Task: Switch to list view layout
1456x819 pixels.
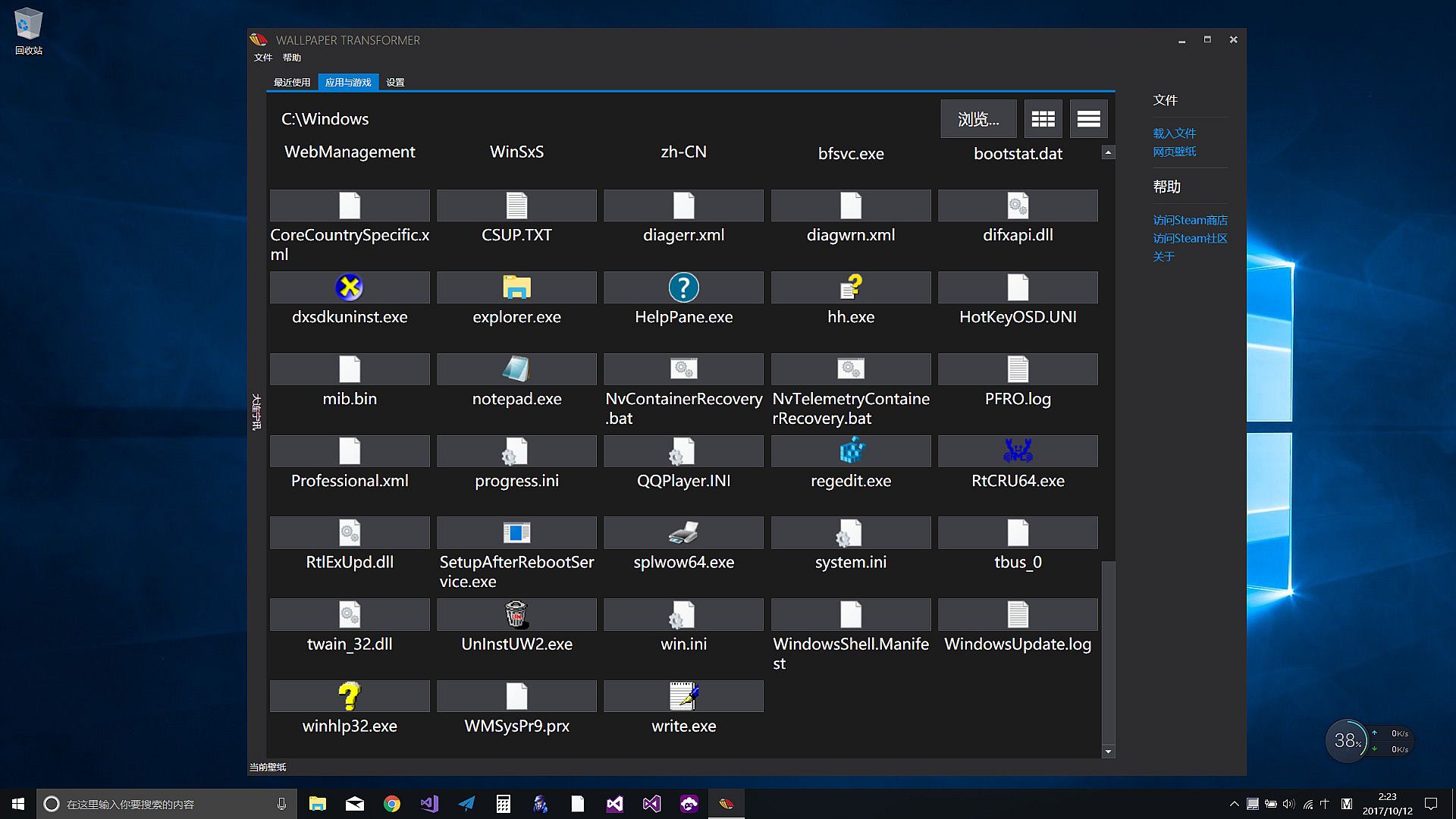Action: 1088,119
